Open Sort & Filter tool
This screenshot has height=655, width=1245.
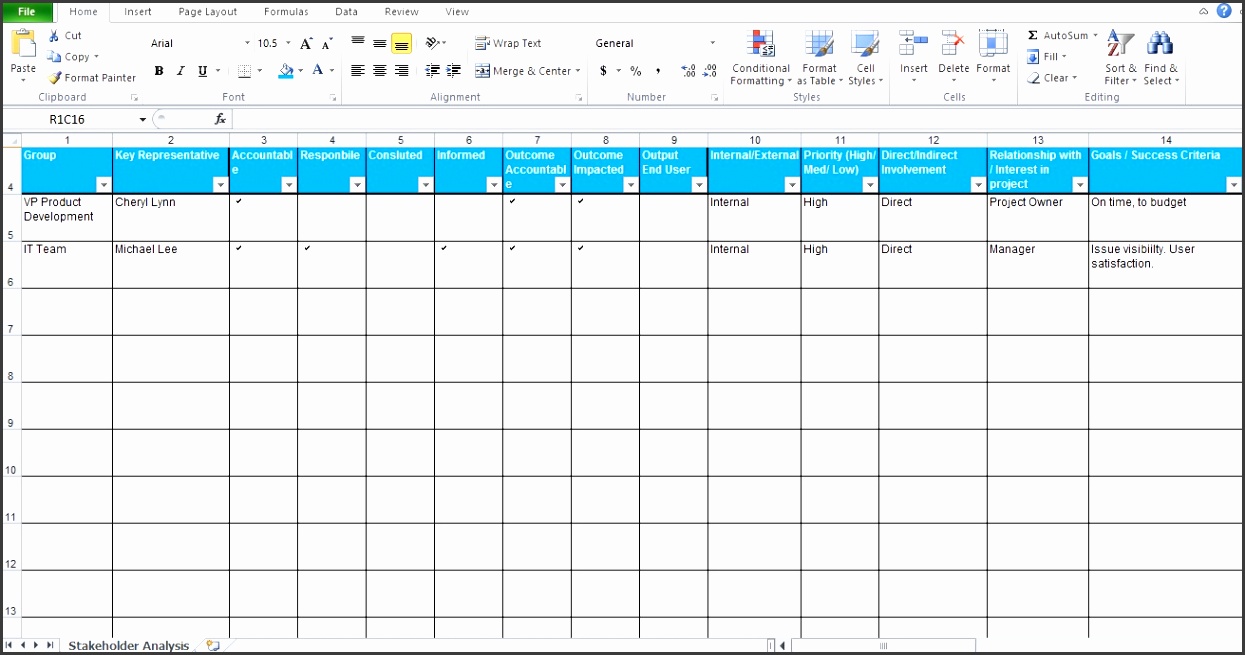point(1120,44)
